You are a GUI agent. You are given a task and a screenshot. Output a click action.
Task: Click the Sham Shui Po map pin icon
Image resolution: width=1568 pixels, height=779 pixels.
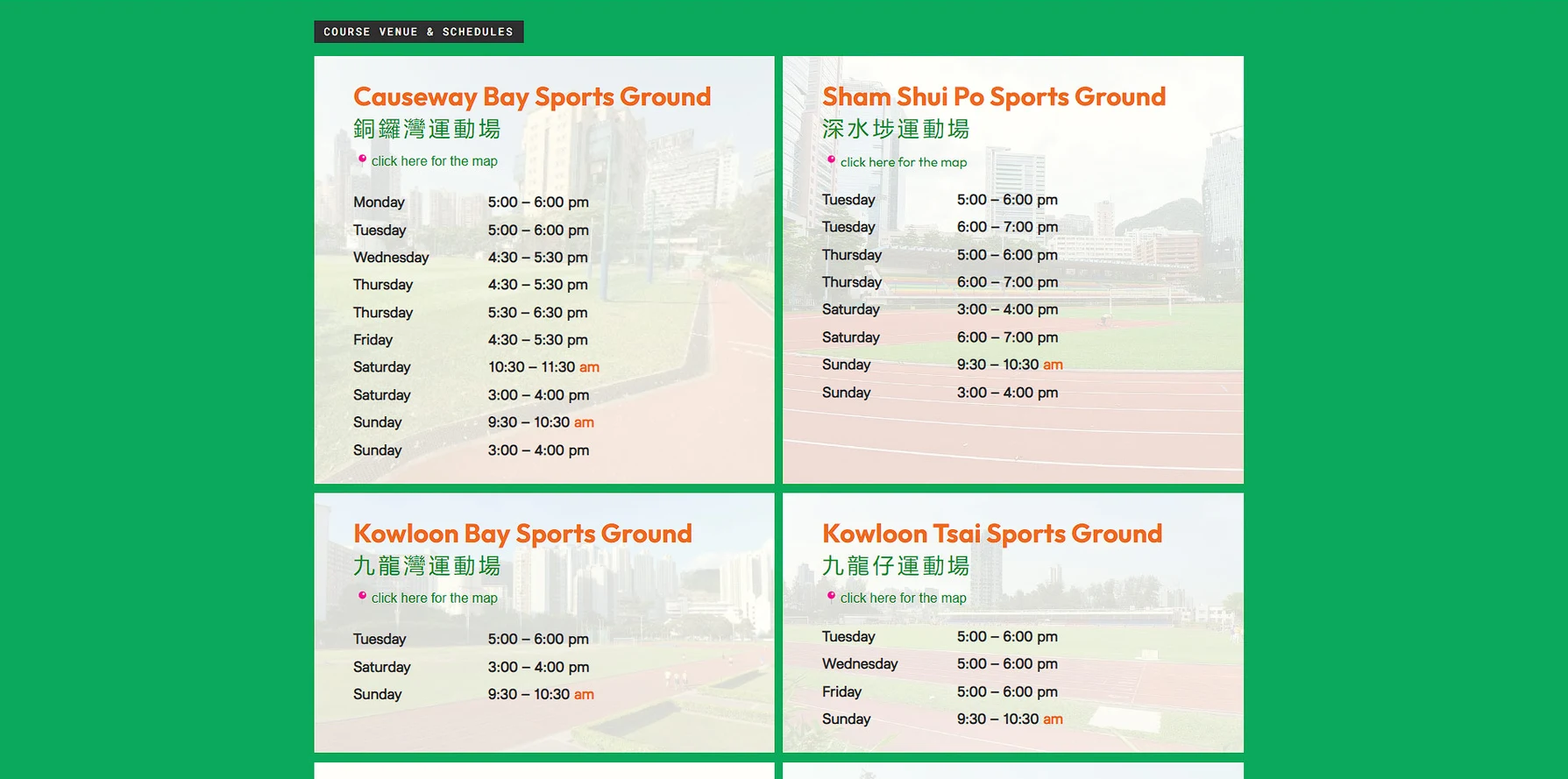[831, 160]
